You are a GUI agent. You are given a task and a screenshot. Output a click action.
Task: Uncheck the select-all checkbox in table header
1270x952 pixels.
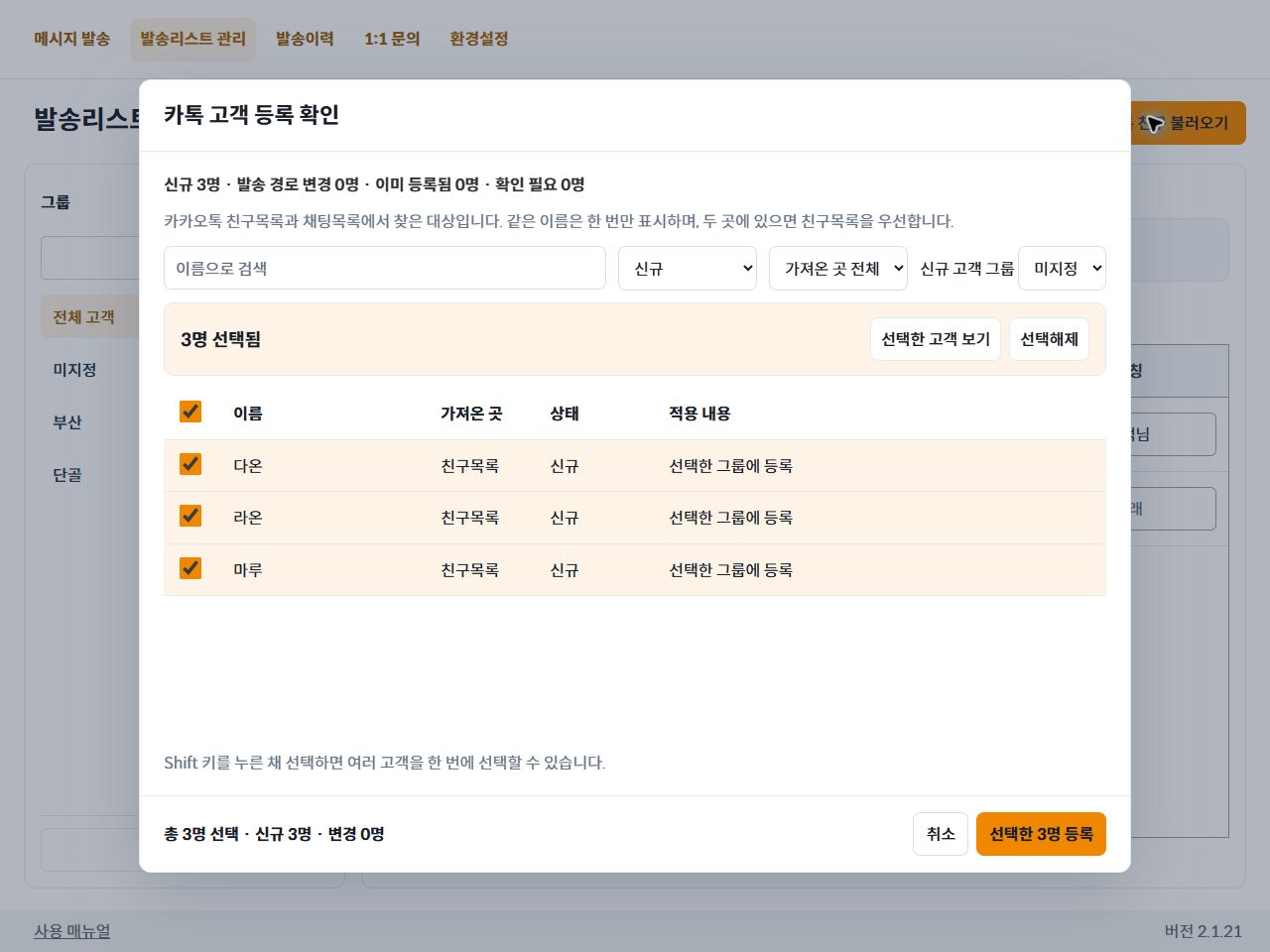coord(190,412)
